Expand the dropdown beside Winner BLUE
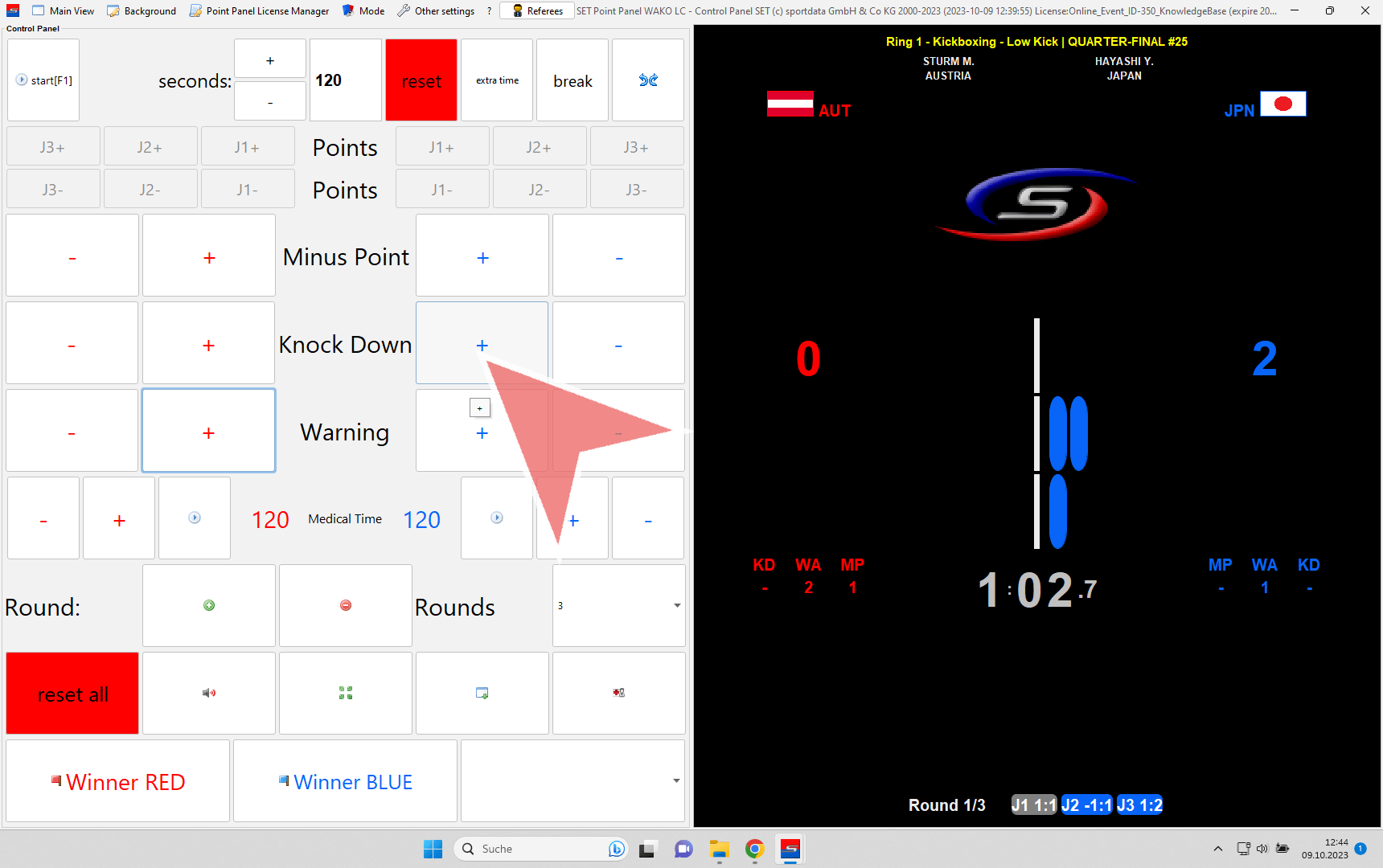Viewport: 1383px width, 868px height. click(x=675, y=780)
